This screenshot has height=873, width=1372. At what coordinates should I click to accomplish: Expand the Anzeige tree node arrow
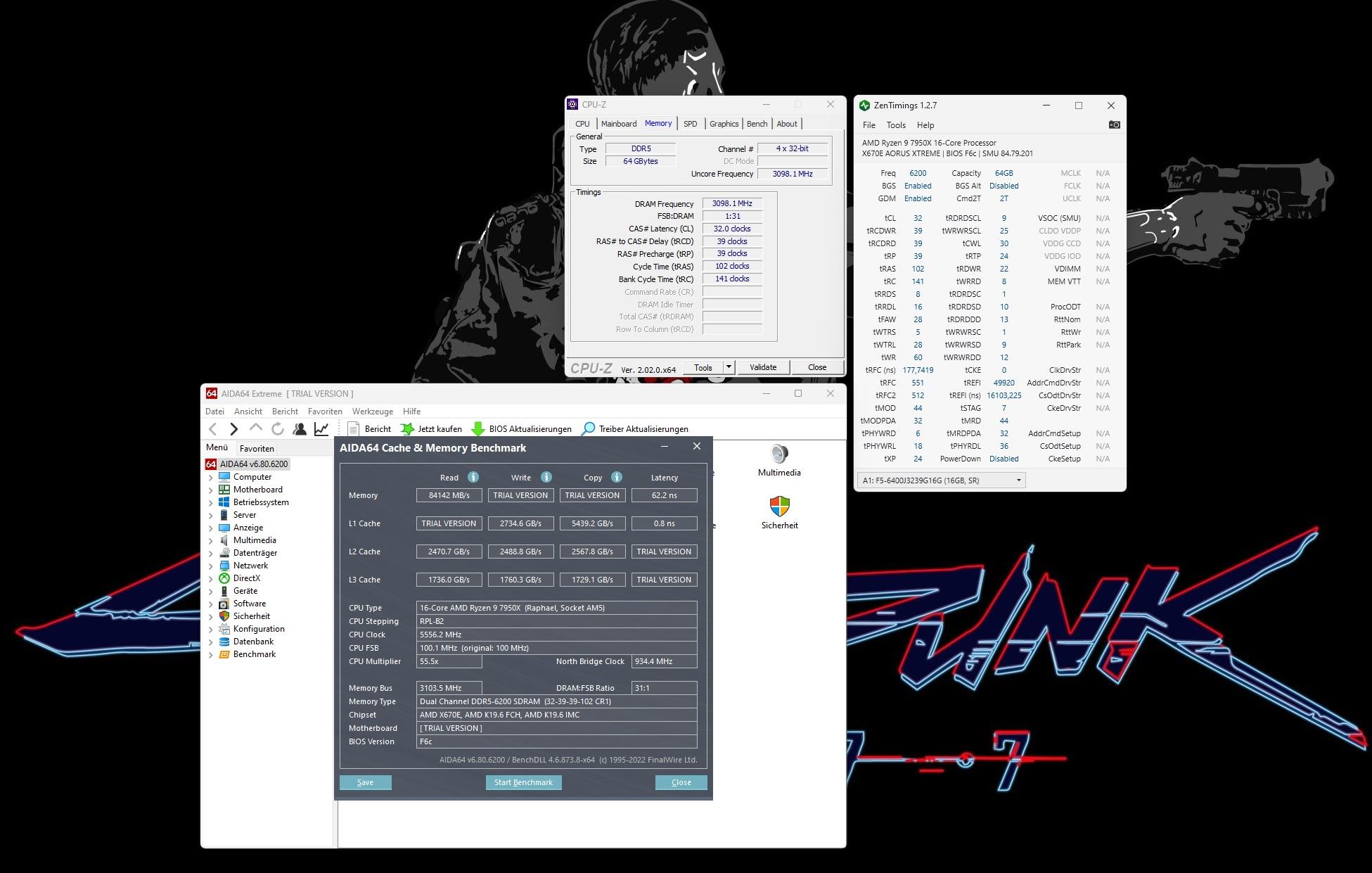point(210,528)
